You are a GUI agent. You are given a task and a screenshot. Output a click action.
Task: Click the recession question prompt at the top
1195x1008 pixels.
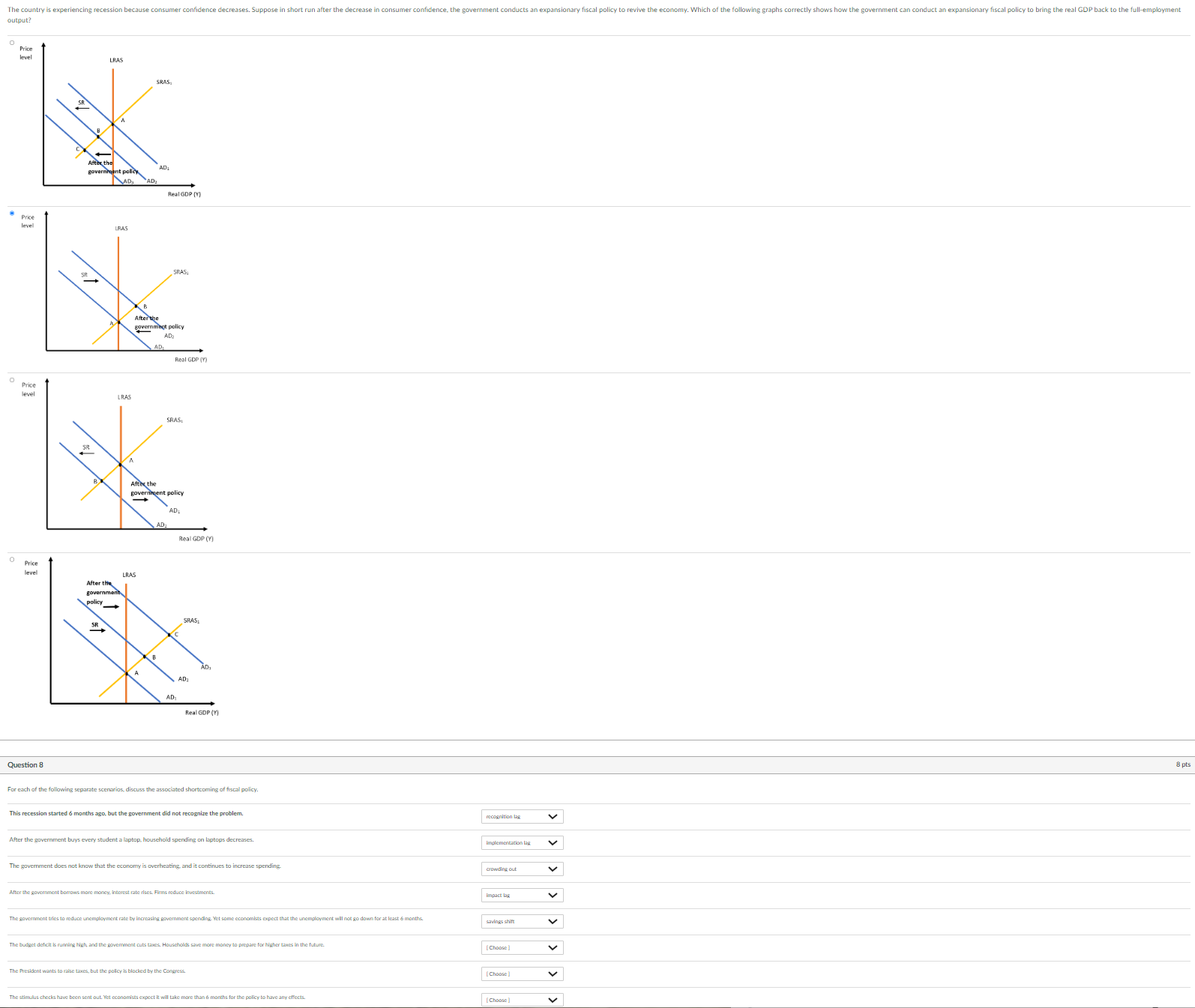coord(594,15)
